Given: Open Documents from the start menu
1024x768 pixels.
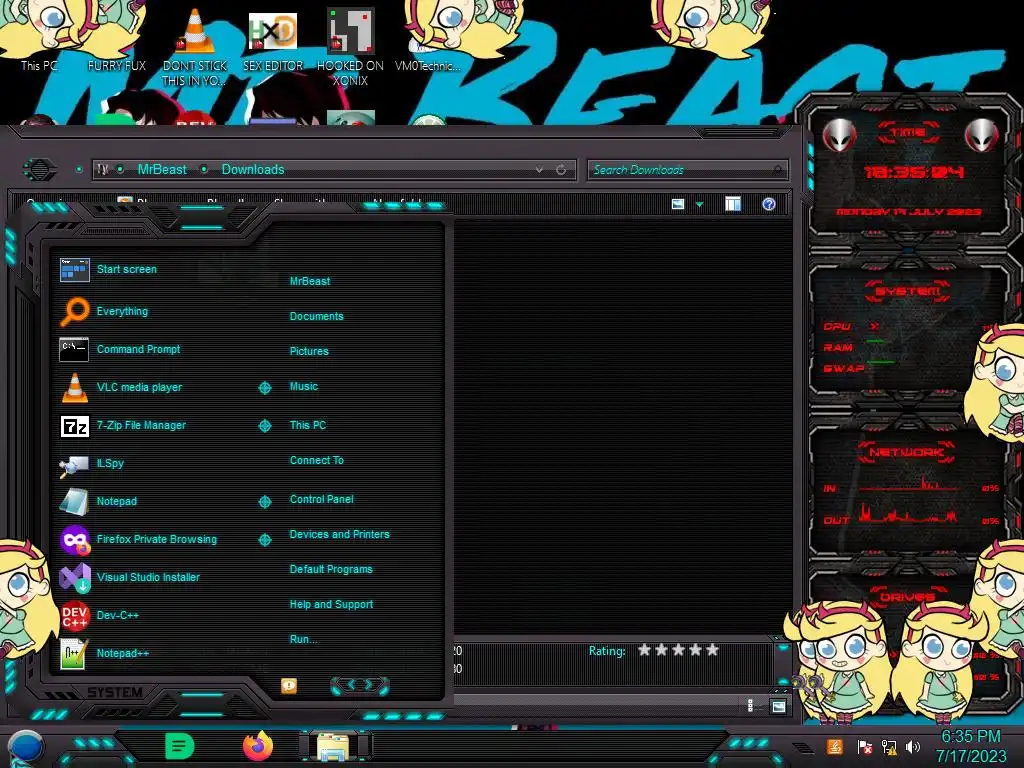Looking at the screenshot, I should 316,316.
